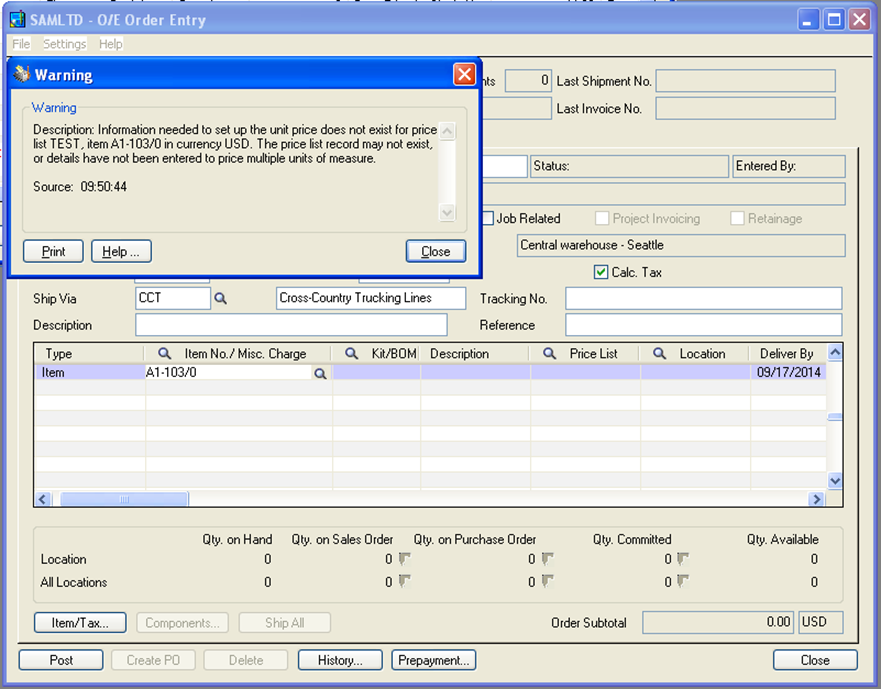This screenshot has width=881, height=689.
Task: Open item finder in A1-103/0 cell
Action: tap(320, 373)
